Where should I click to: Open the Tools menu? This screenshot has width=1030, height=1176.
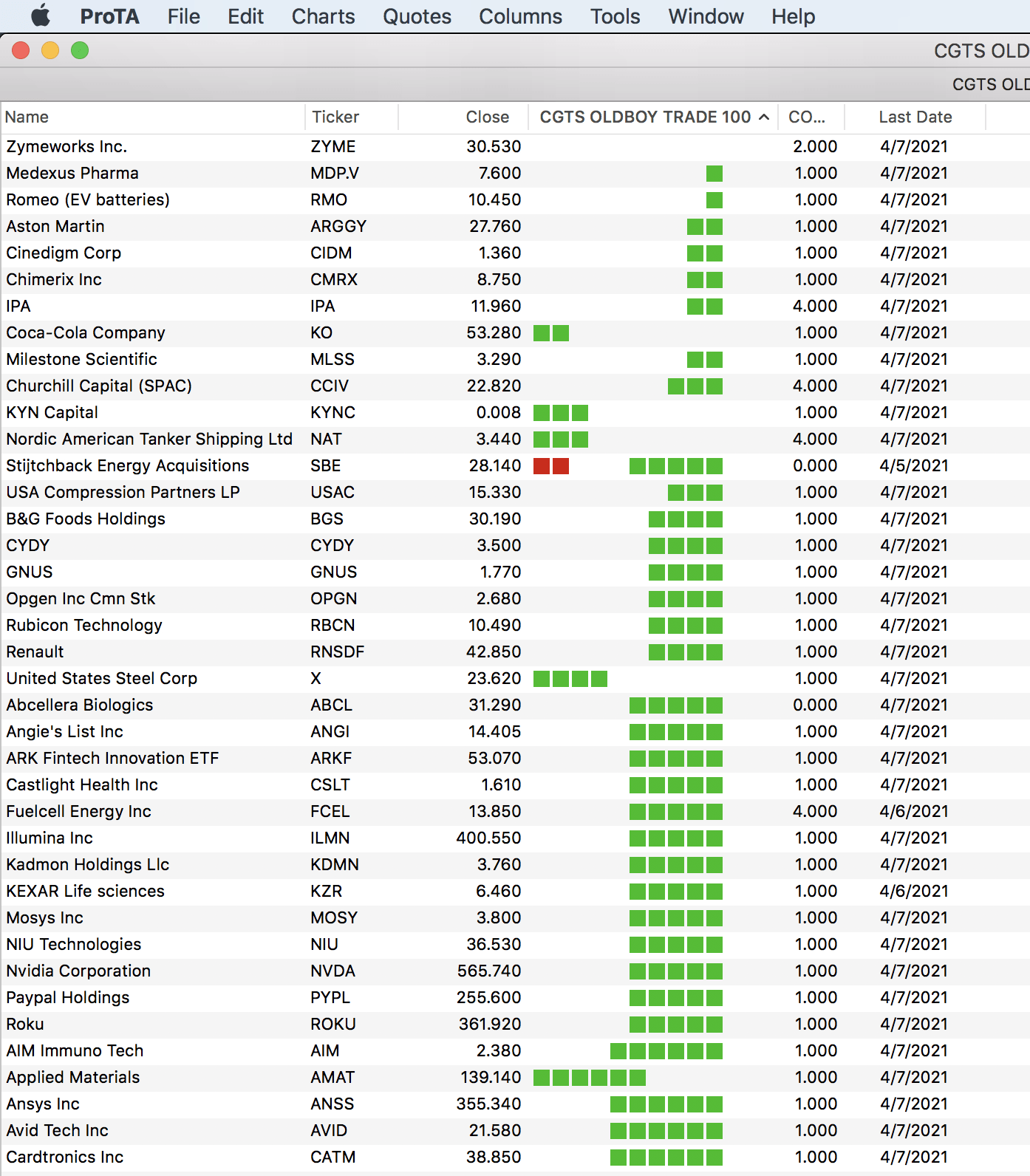(615, 16)
